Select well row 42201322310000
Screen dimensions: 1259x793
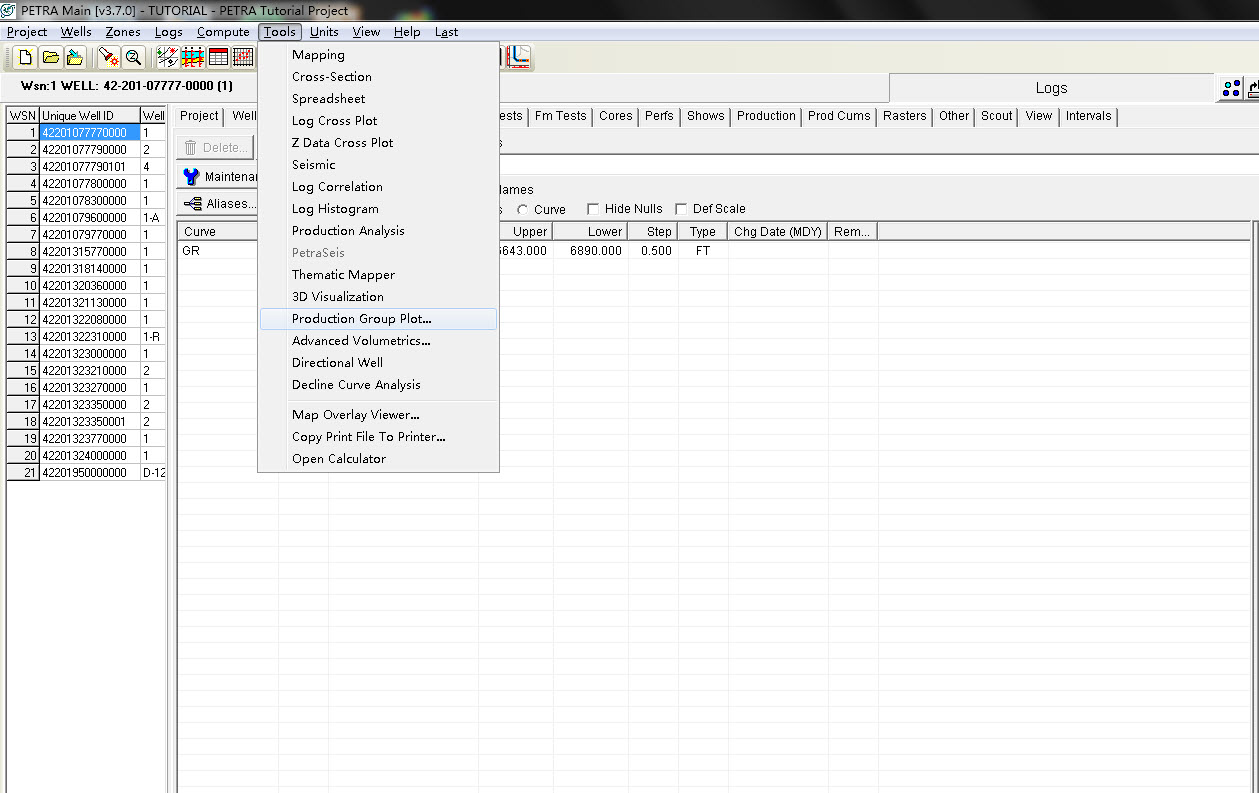pyautogui.click(x=90, y=337)
